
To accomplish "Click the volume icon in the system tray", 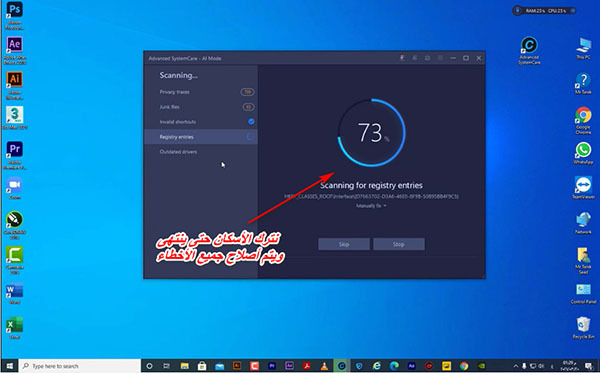I will pos(541,366).
